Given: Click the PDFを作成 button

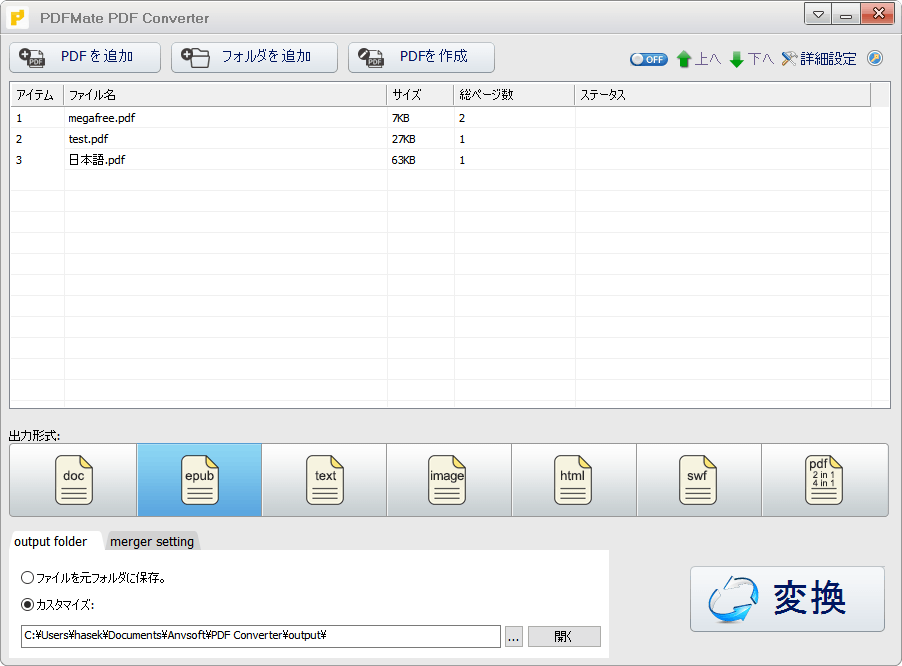Looking at the screenshot, I should click(421, 58).
